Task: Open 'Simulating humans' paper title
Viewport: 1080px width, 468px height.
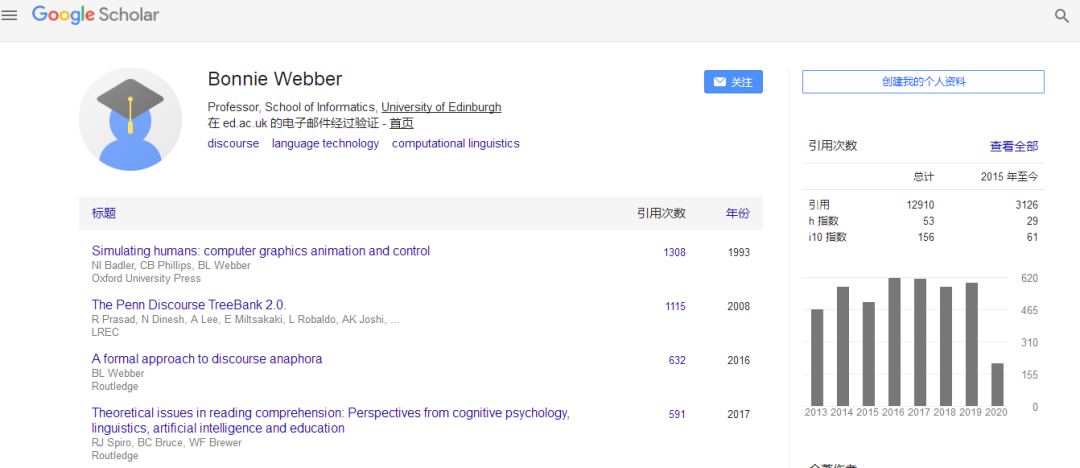Action: click(260, 251)
